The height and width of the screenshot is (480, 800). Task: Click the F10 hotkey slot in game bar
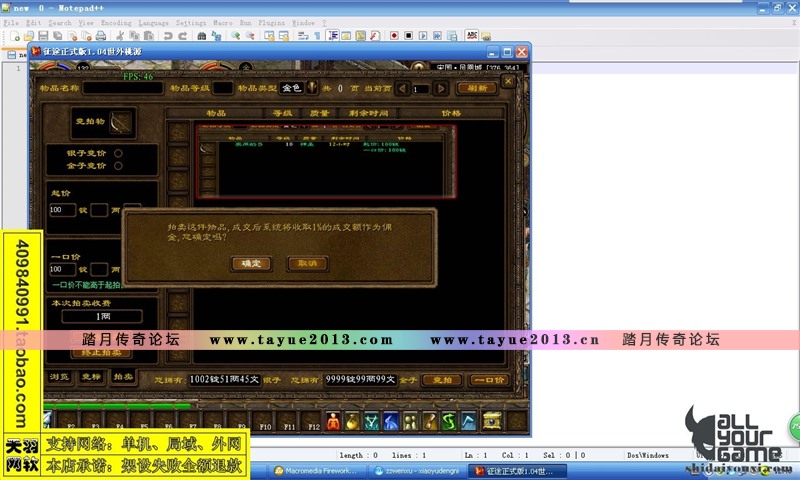265,421
